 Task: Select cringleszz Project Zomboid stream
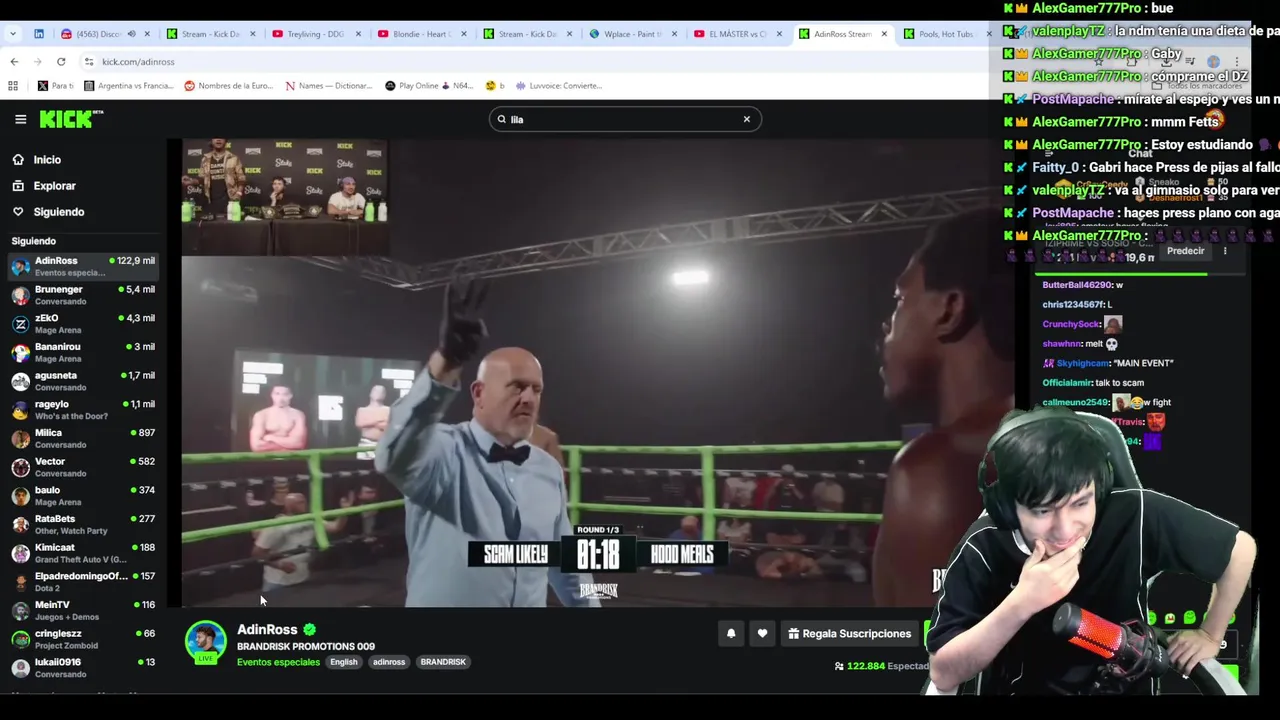(84, 639)
